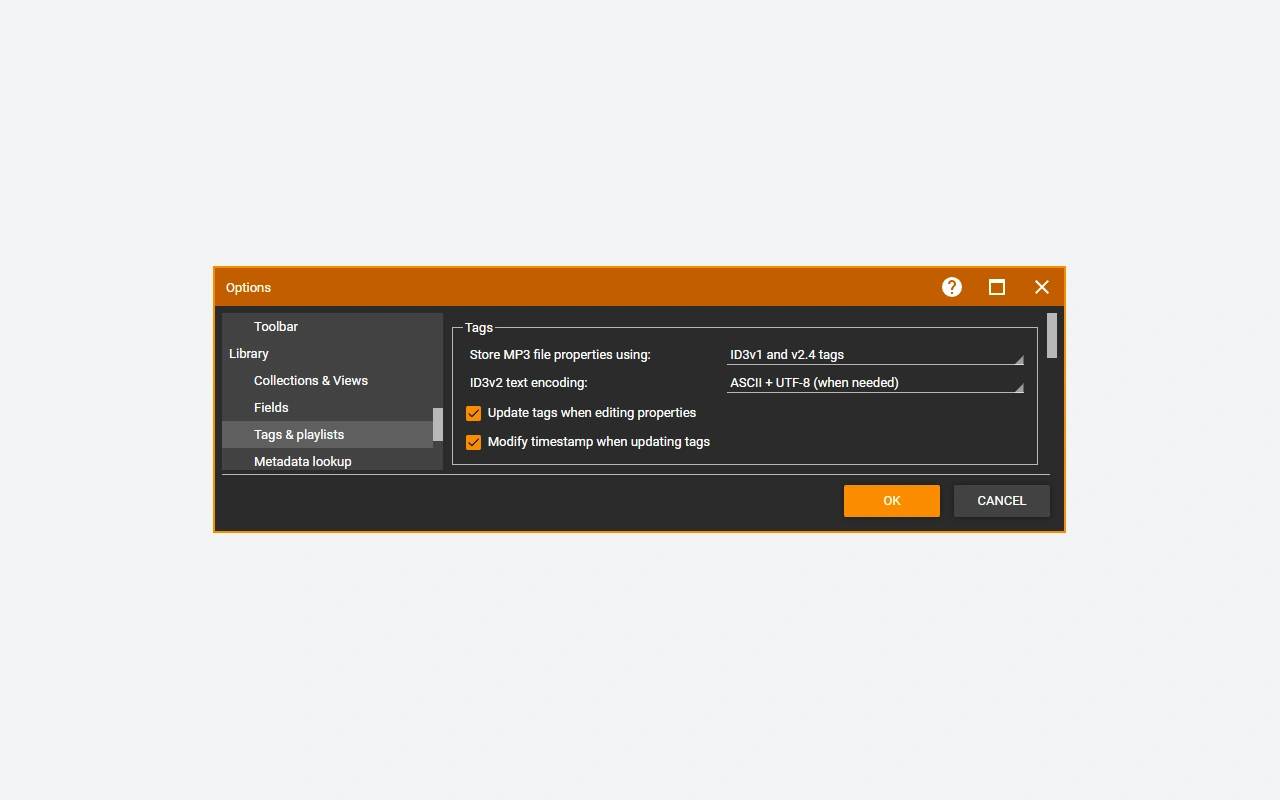The image size is (1280, 800).
Task: Open the Store MP3 file properties dropdown
Action: 875,355
